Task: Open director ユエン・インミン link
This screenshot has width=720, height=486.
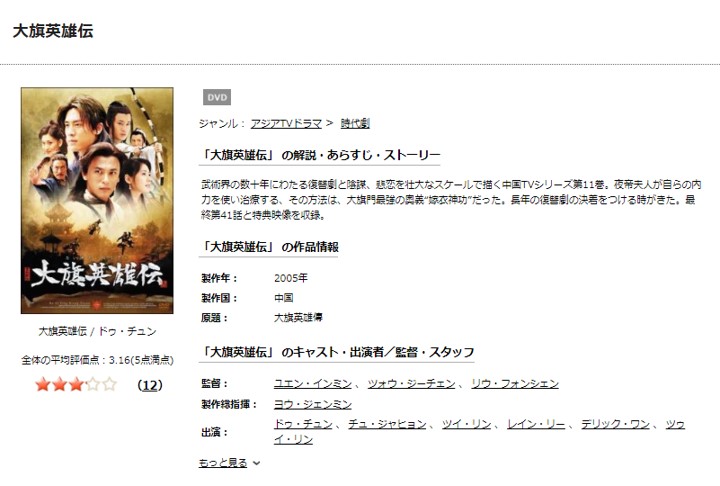Action: [313, 384]
